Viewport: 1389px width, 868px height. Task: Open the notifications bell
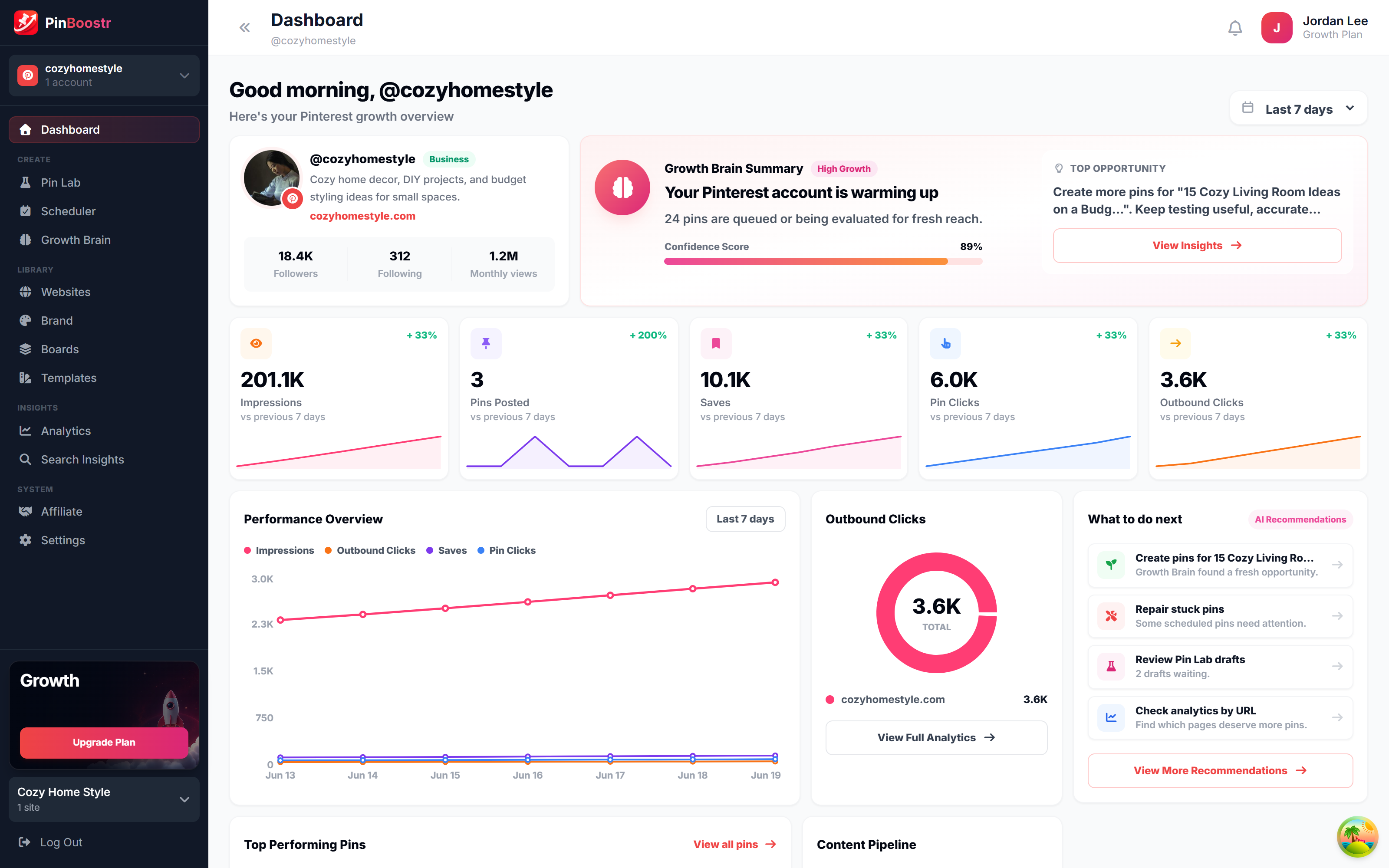tap(1234, 27)
